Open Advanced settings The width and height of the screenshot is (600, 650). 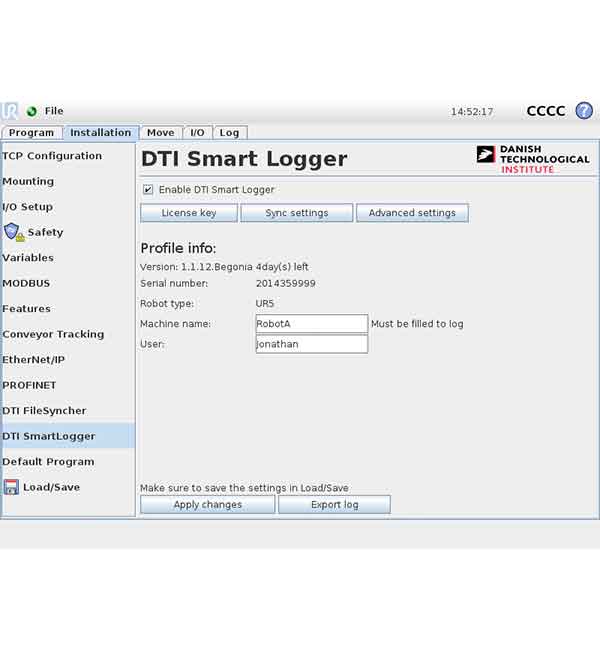[412, 213]
